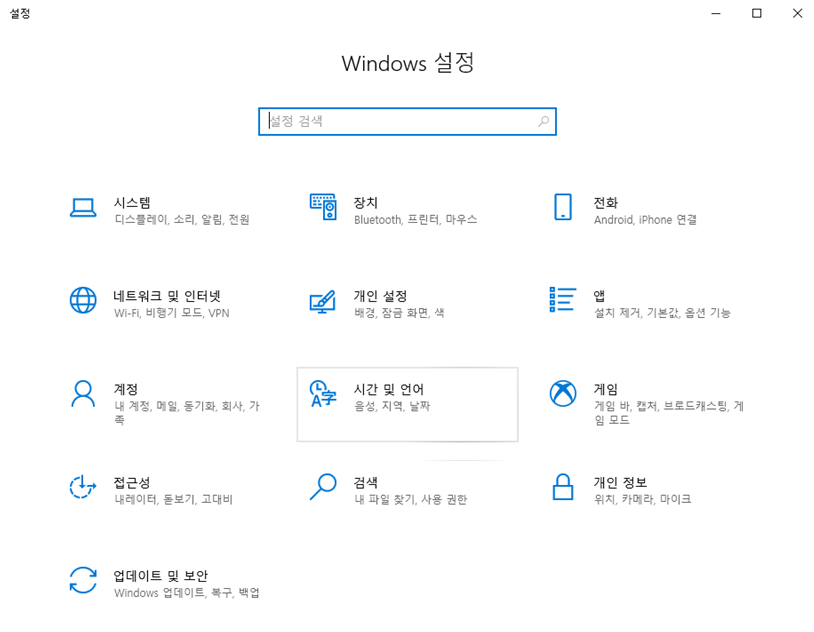Go to 접근성 title

132,482
